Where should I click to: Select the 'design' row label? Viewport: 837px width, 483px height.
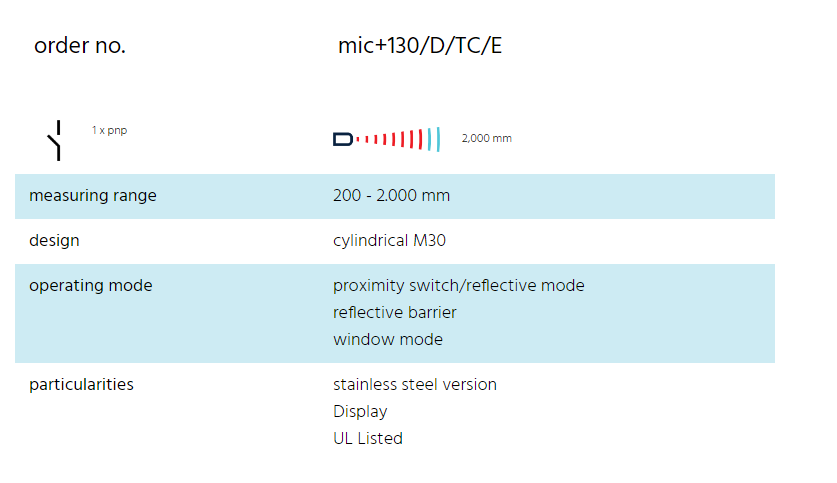tap(54, 241)
